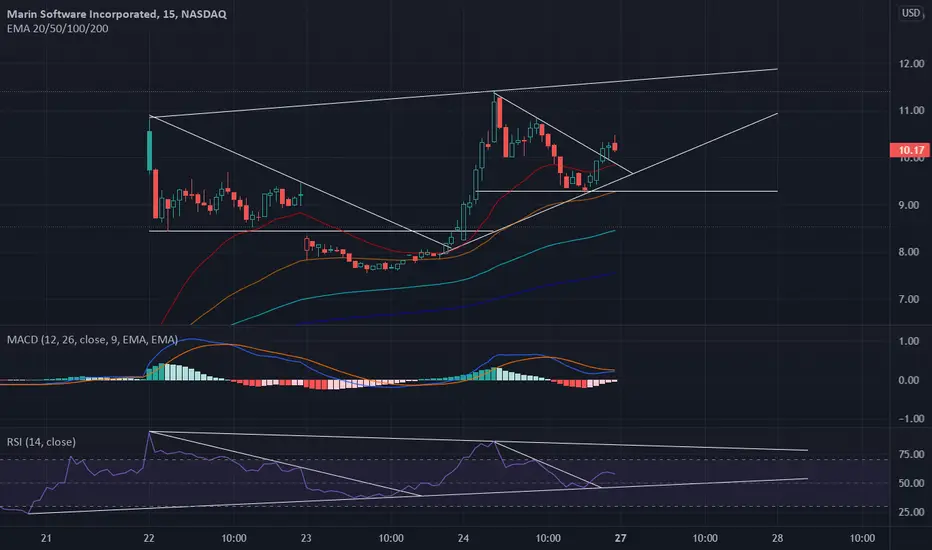This screenshot has height=550, width=932.
Task: Click date label 28 on time axis
Action: (x=777, y=539)
